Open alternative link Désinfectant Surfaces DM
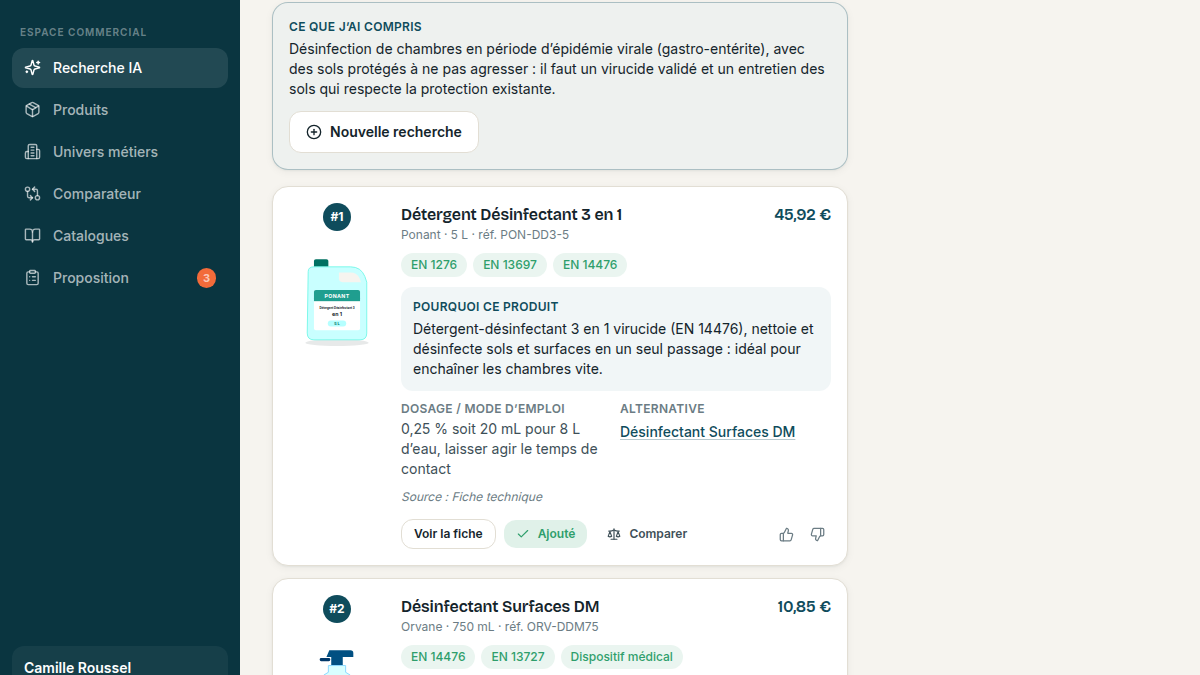Screen dimensions: 1200x675 [707, 432]
